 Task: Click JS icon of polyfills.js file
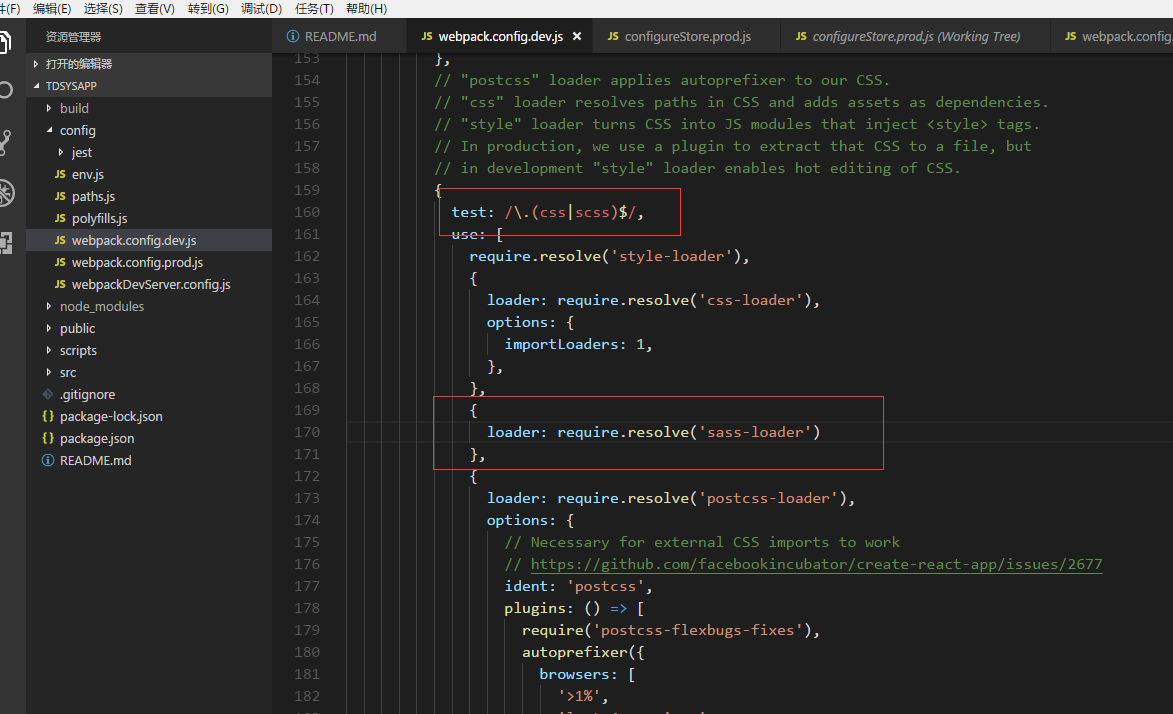pyautogui.click(x=60, y=219)
